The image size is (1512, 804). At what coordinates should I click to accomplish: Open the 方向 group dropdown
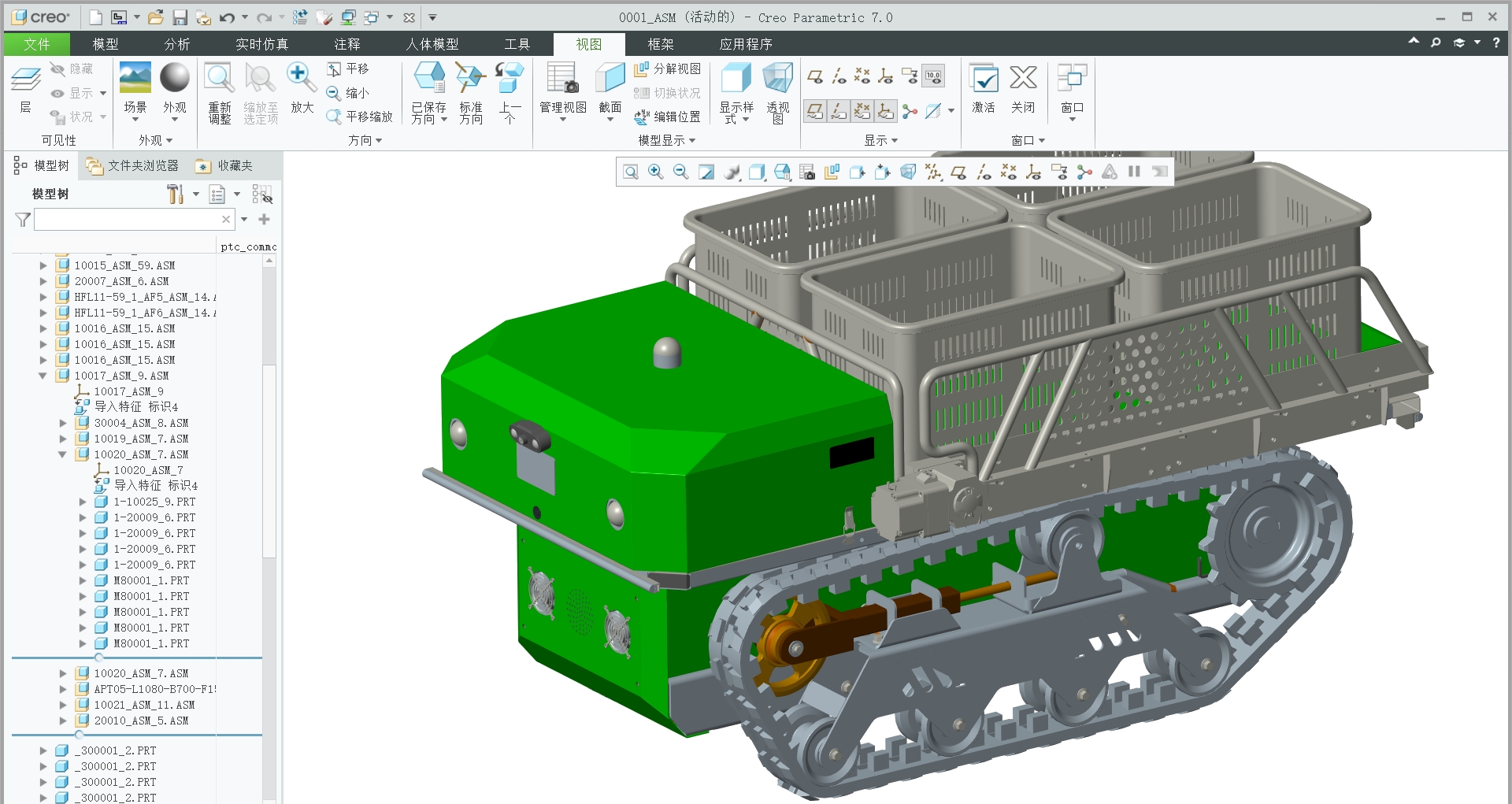(365, 140)
